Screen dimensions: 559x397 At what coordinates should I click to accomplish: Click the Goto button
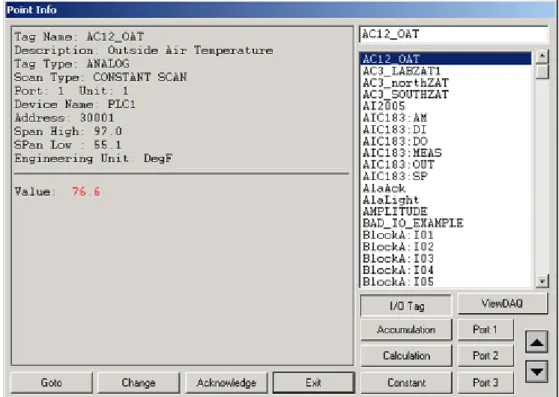51,383
